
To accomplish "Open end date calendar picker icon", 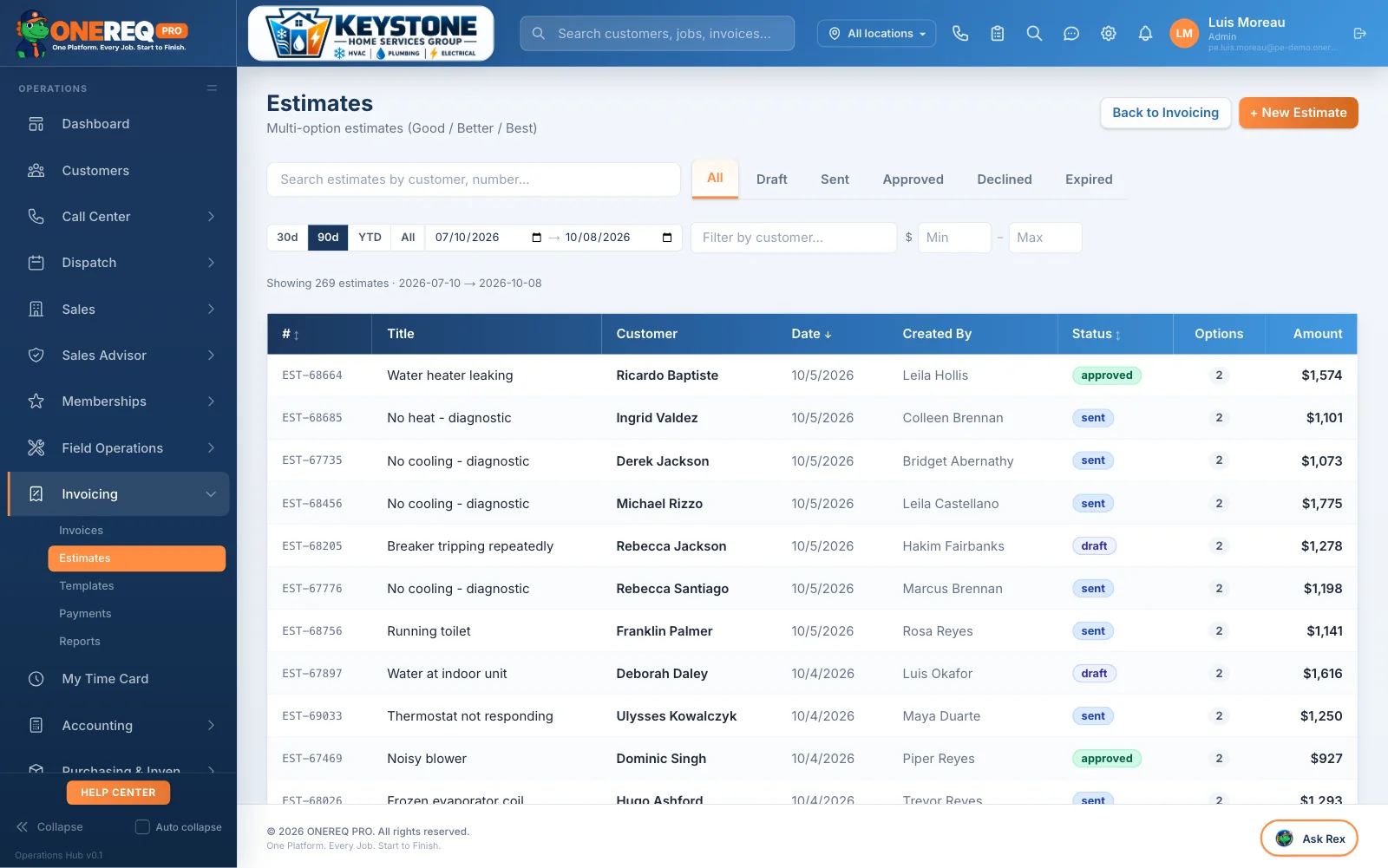I will pos(666,238).
